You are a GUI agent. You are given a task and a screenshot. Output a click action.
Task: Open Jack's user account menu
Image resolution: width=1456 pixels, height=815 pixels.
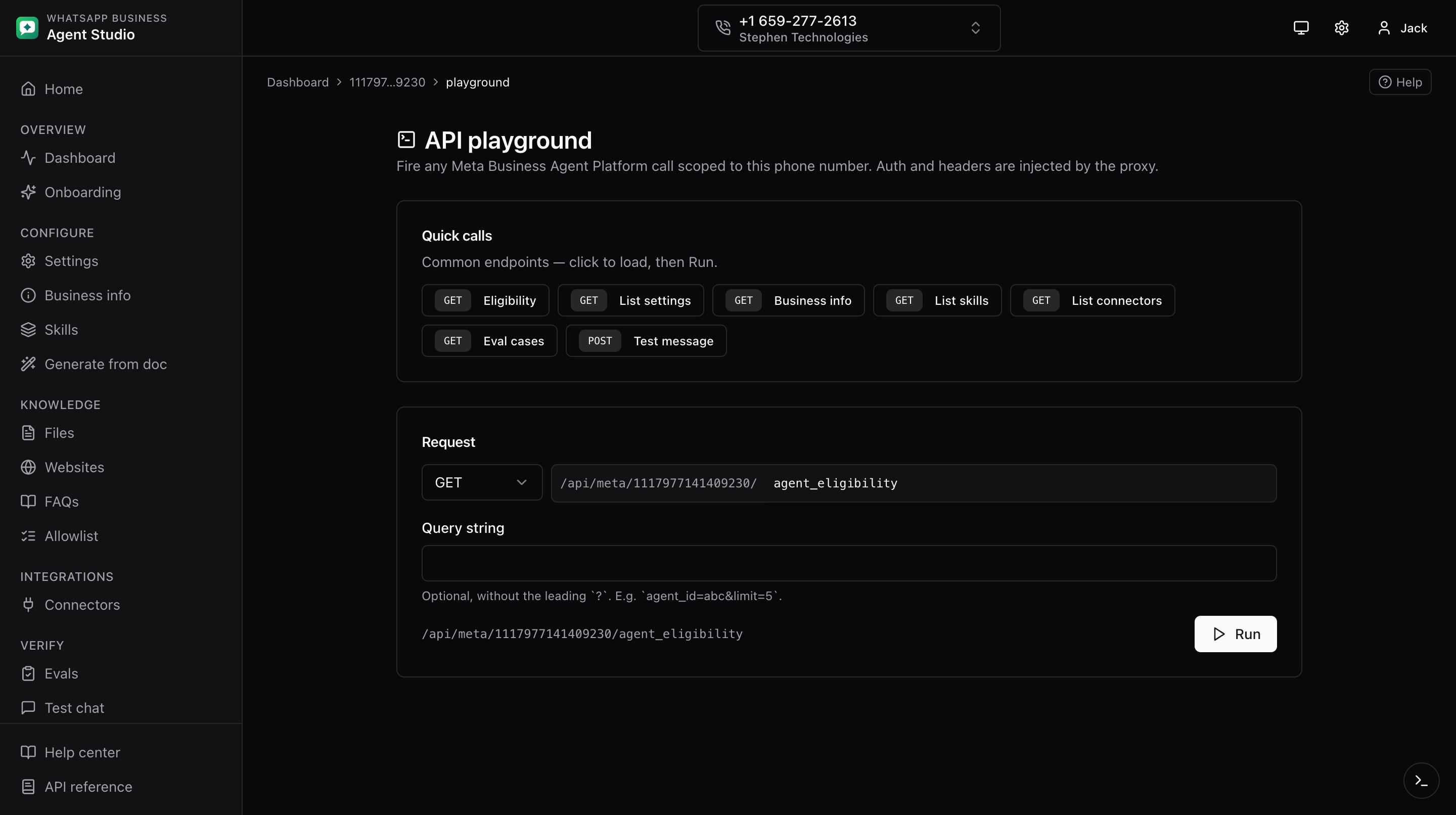[x=1402, y=28]
